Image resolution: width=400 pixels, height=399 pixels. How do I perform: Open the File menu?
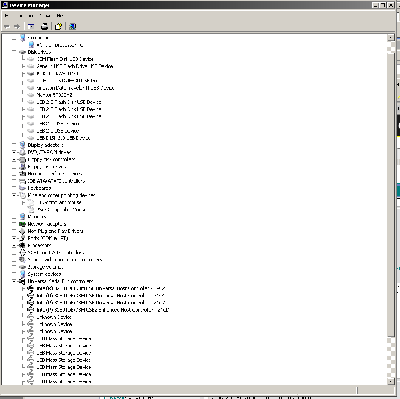click(x=7, y=15)
